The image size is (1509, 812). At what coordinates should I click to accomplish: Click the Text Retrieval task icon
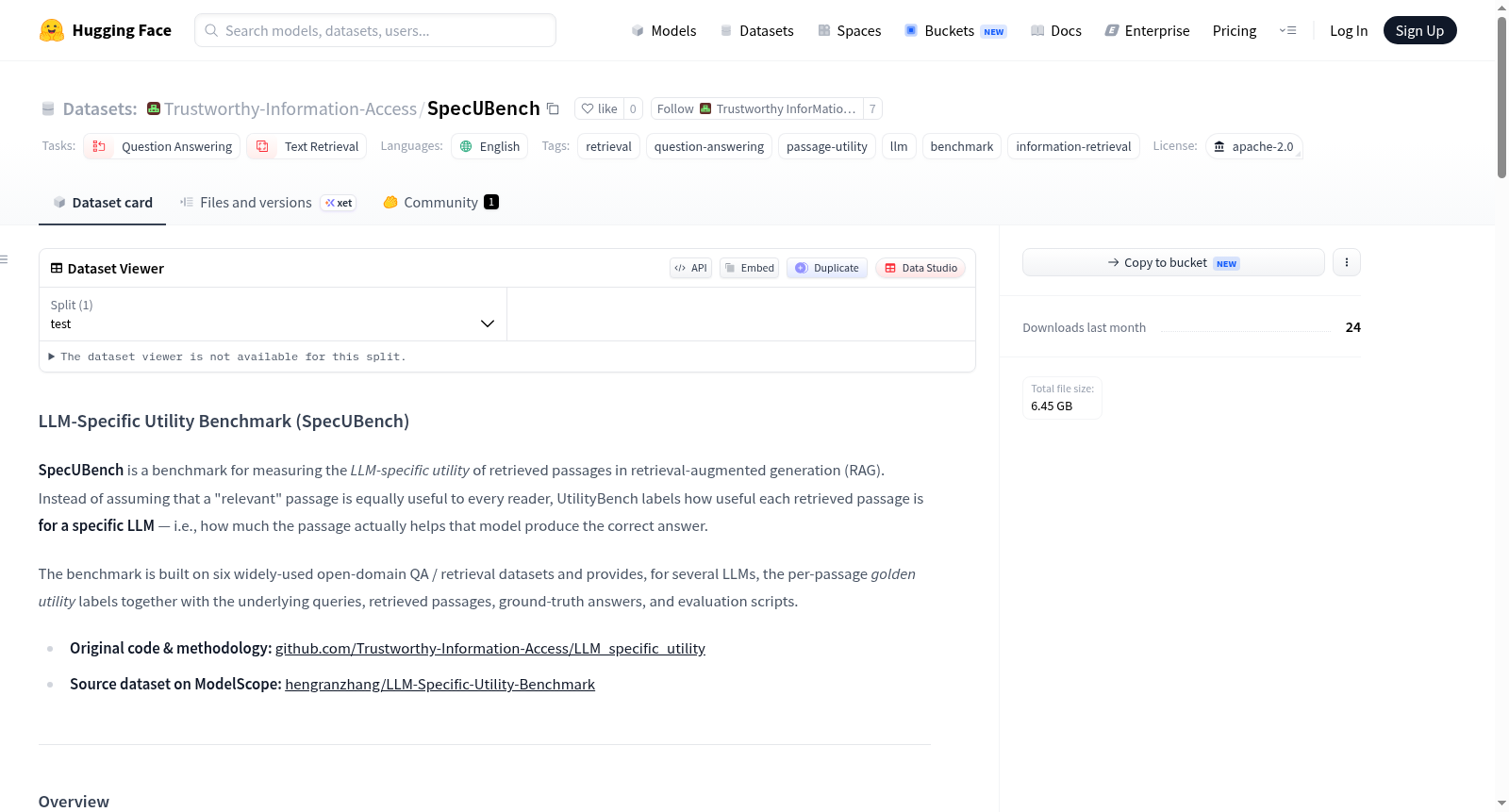point(262,146)
